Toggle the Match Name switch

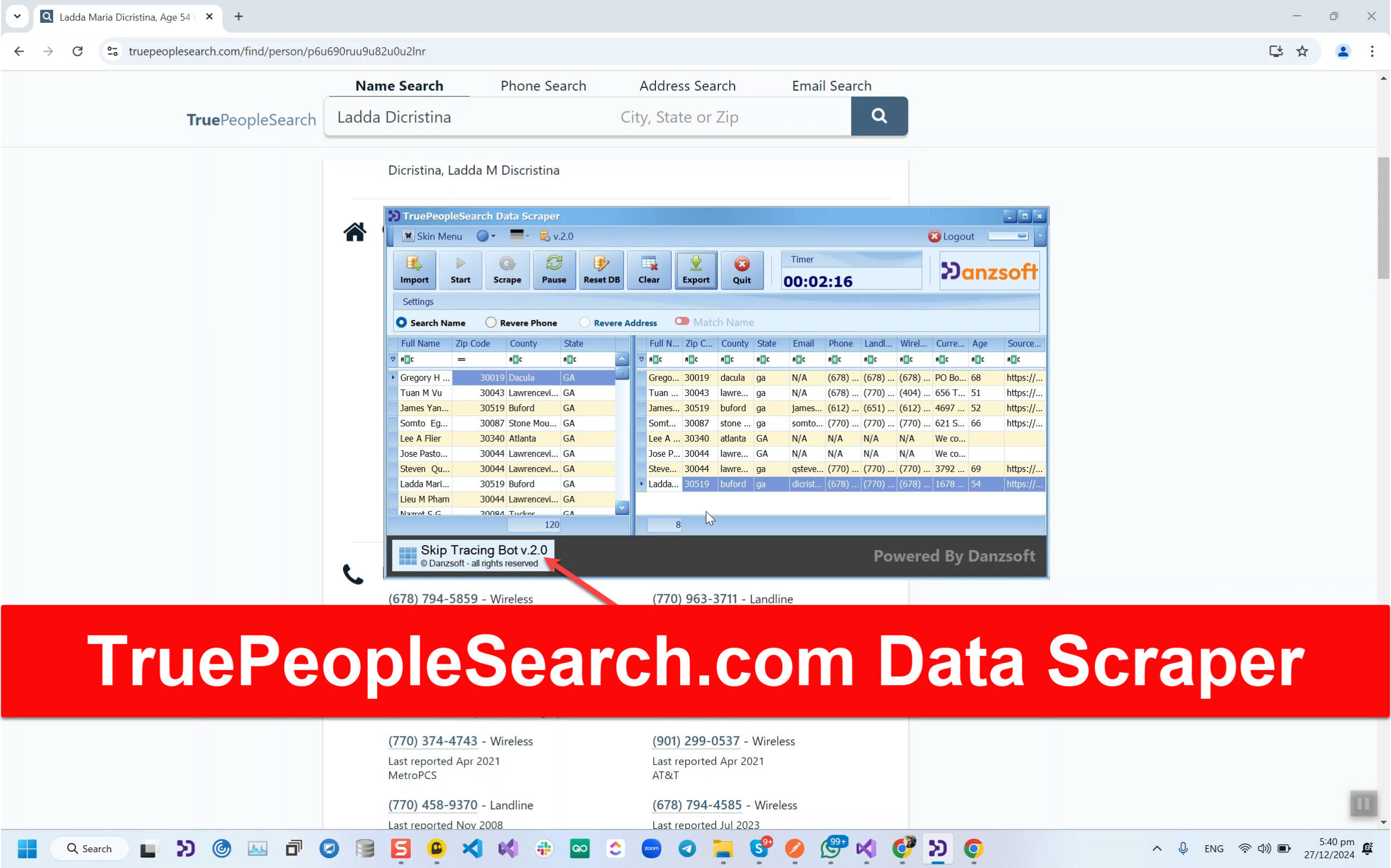tap(681, 322)
